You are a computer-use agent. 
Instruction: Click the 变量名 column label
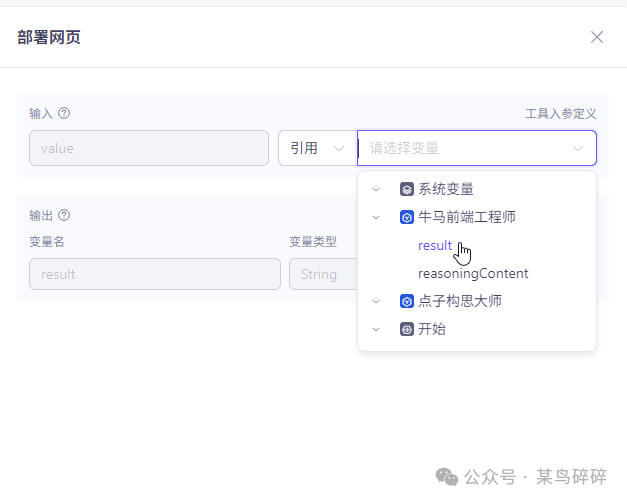click(x=47, y=242)
